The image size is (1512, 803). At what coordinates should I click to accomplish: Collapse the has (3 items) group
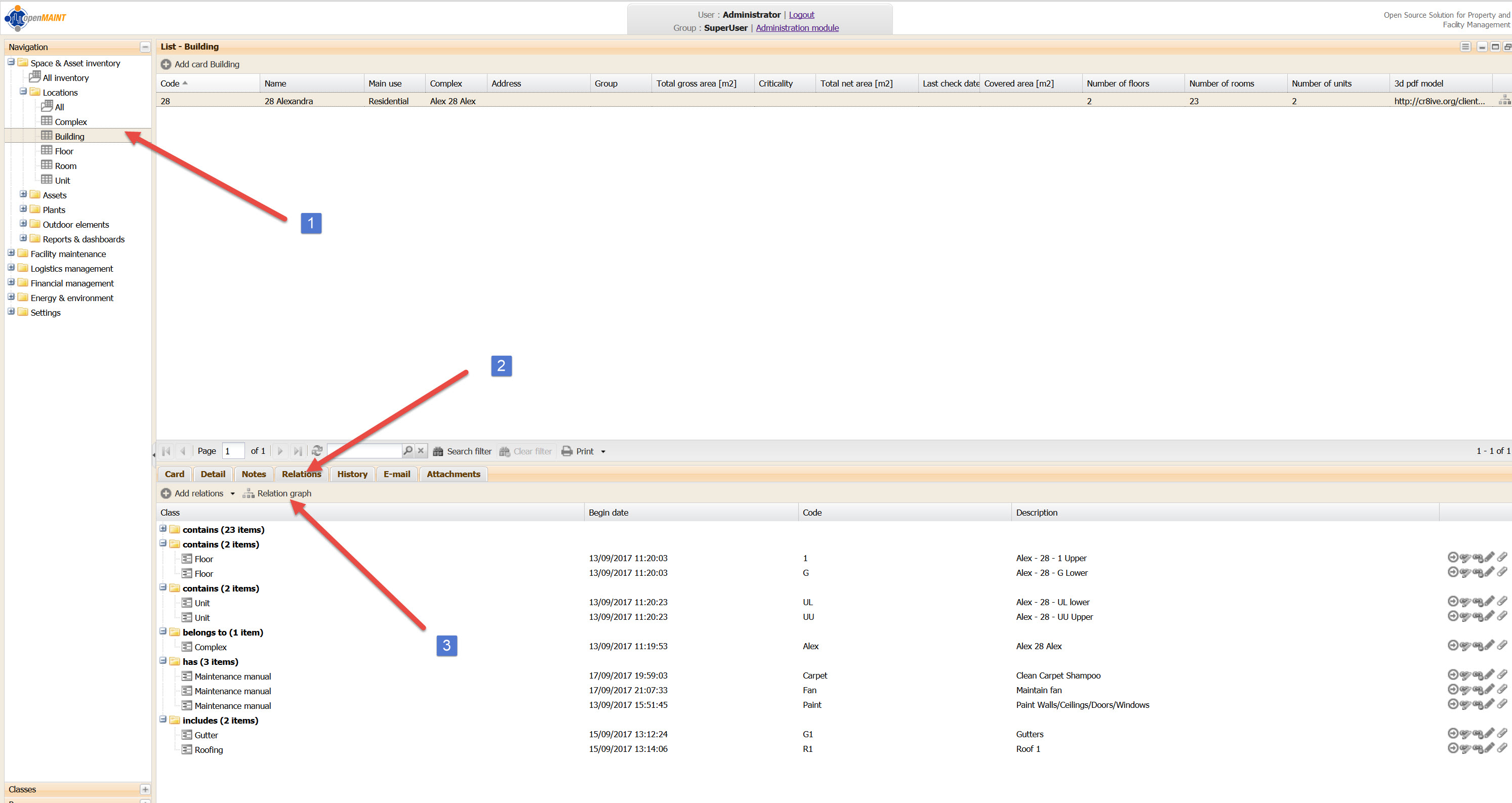163,660
